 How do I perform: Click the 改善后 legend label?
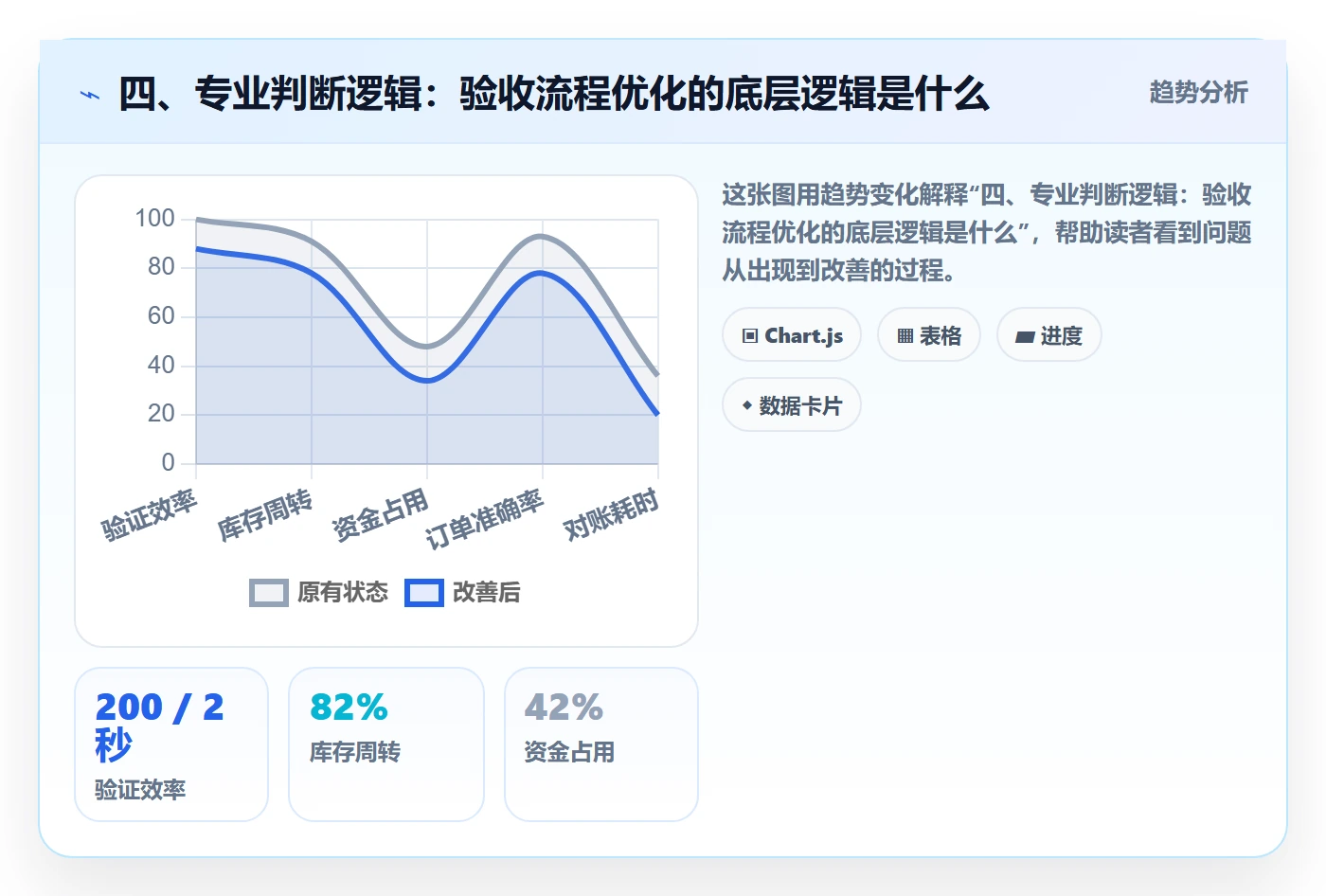[x=487, y=593]
